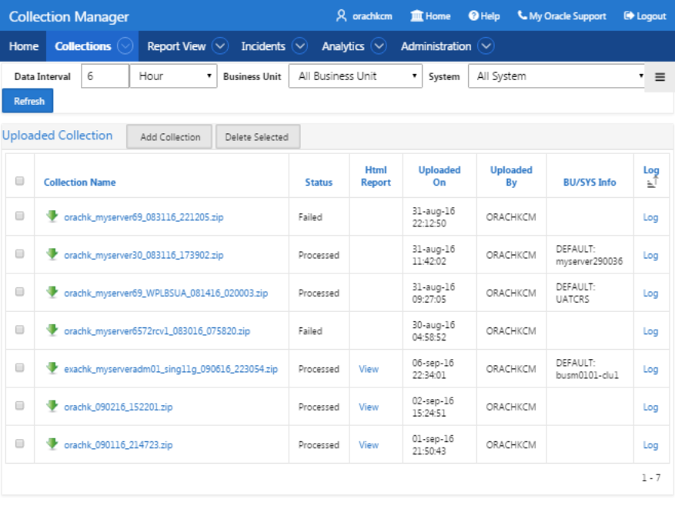Image resolution: width=675 pixels, height=513 pixels.
Task: Click the Home building icon in header
Action: 416,16
